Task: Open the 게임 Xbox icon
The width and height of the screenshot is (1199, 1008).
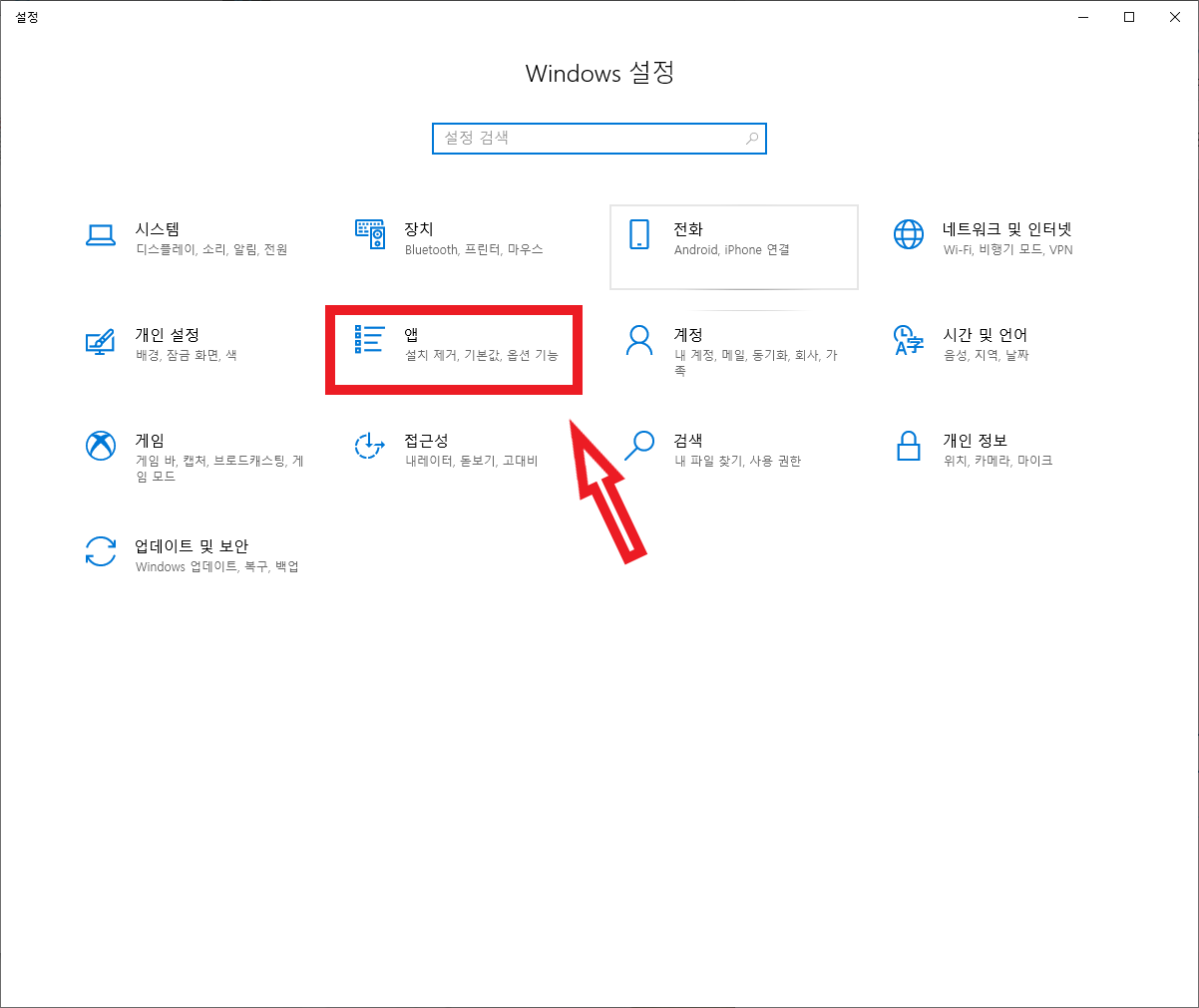Action: pyautogui.click(x=101, y=446)
